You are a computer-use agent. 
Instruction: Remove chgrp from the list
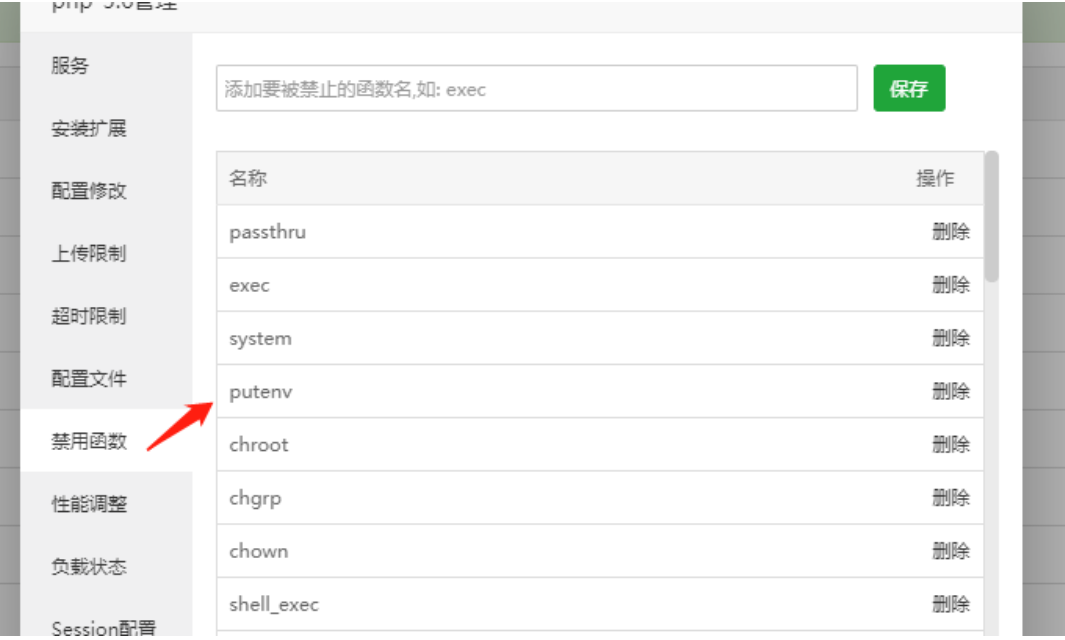(950, 497)
